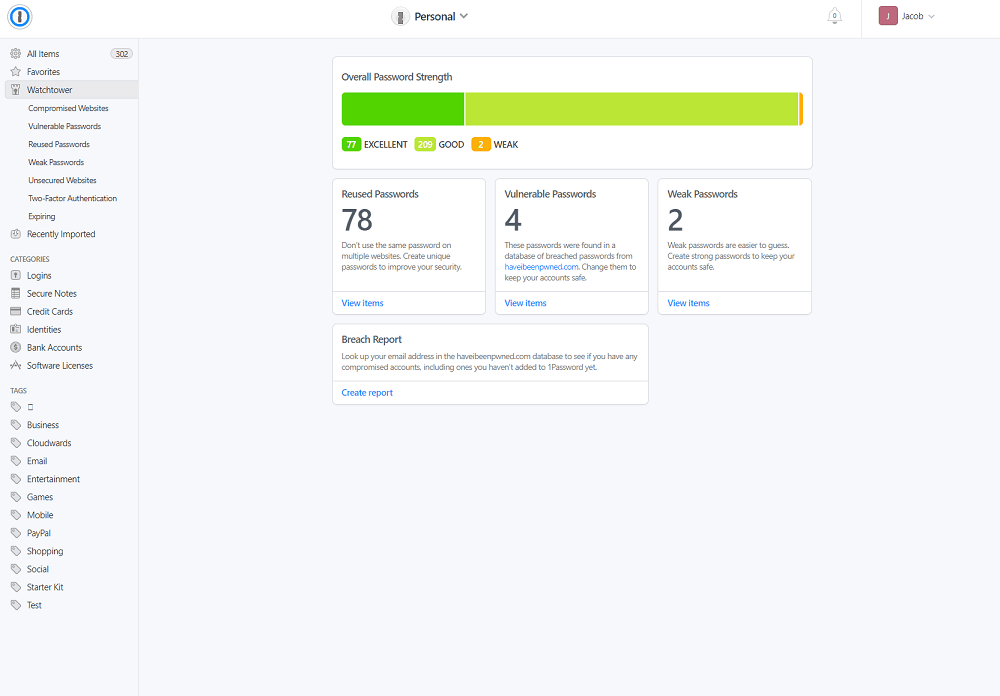The width and height of the screenshot is (1000, 696).
Task: Click the Cloudwards tag icon
Action: click(16, 443)
